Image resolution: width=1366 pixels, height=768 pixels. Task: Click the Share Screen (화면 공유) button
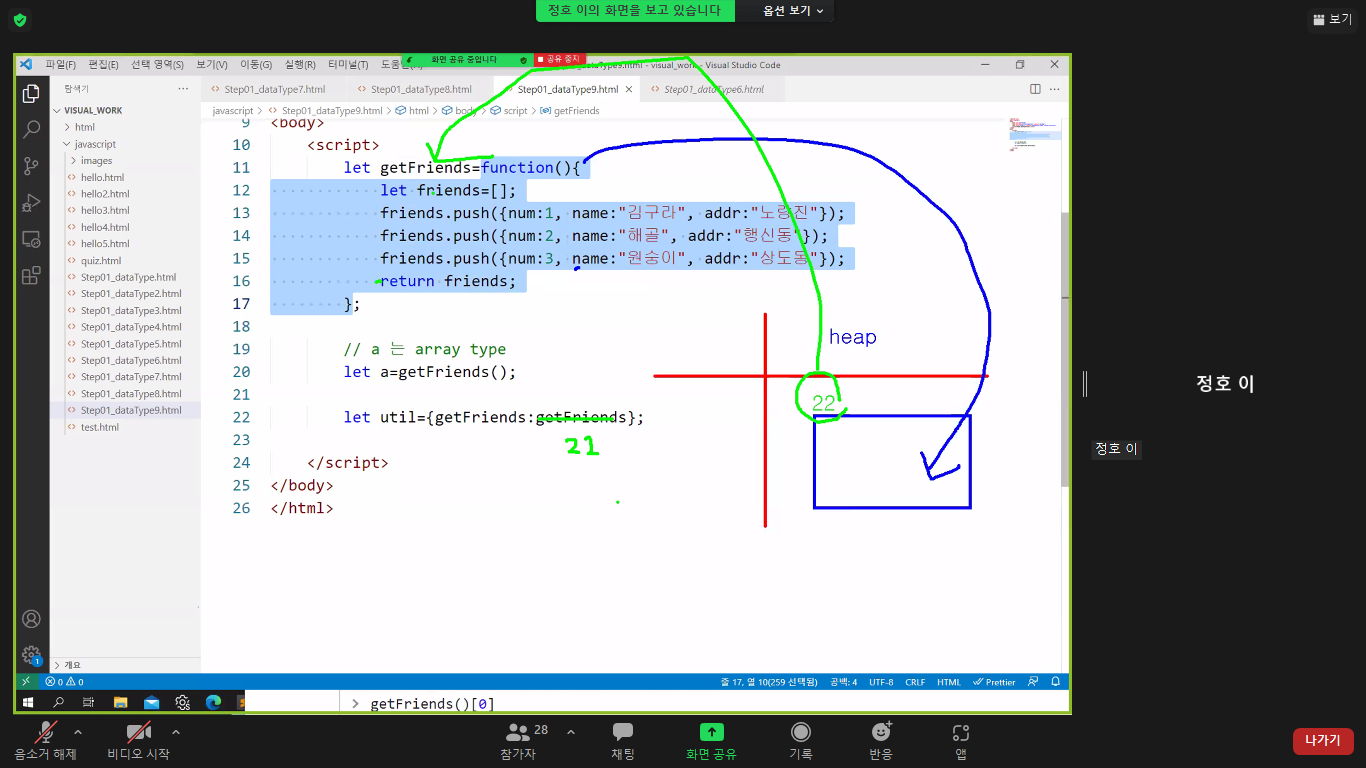coord(711,741)
